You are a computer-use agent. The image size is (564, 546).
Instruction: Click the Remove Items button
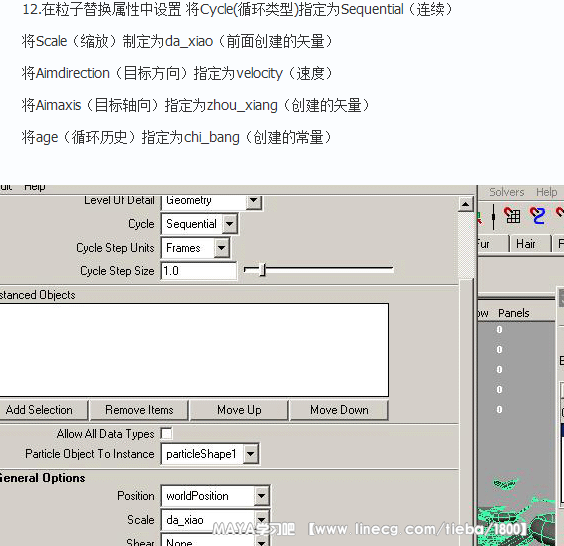tap(139, 410)
